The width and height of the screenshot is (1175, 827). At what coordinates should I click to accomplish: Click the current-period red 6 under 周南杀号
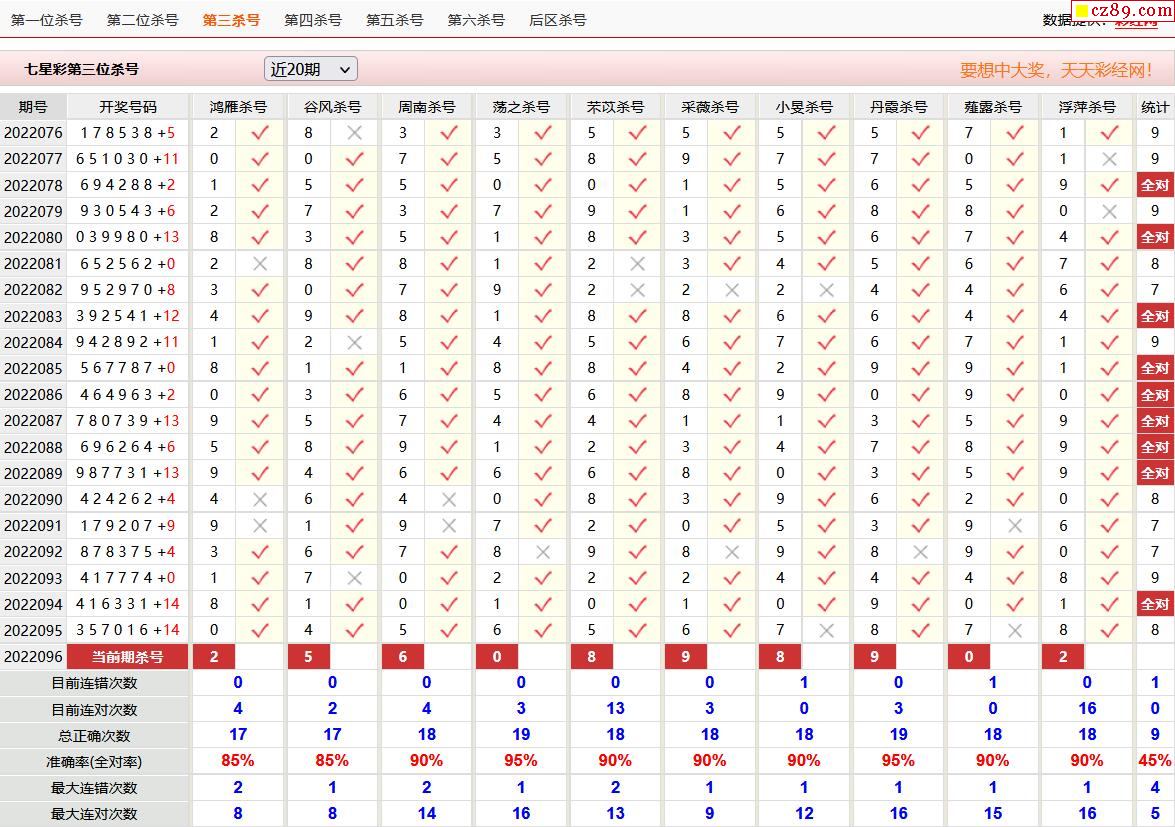[402, 657]
